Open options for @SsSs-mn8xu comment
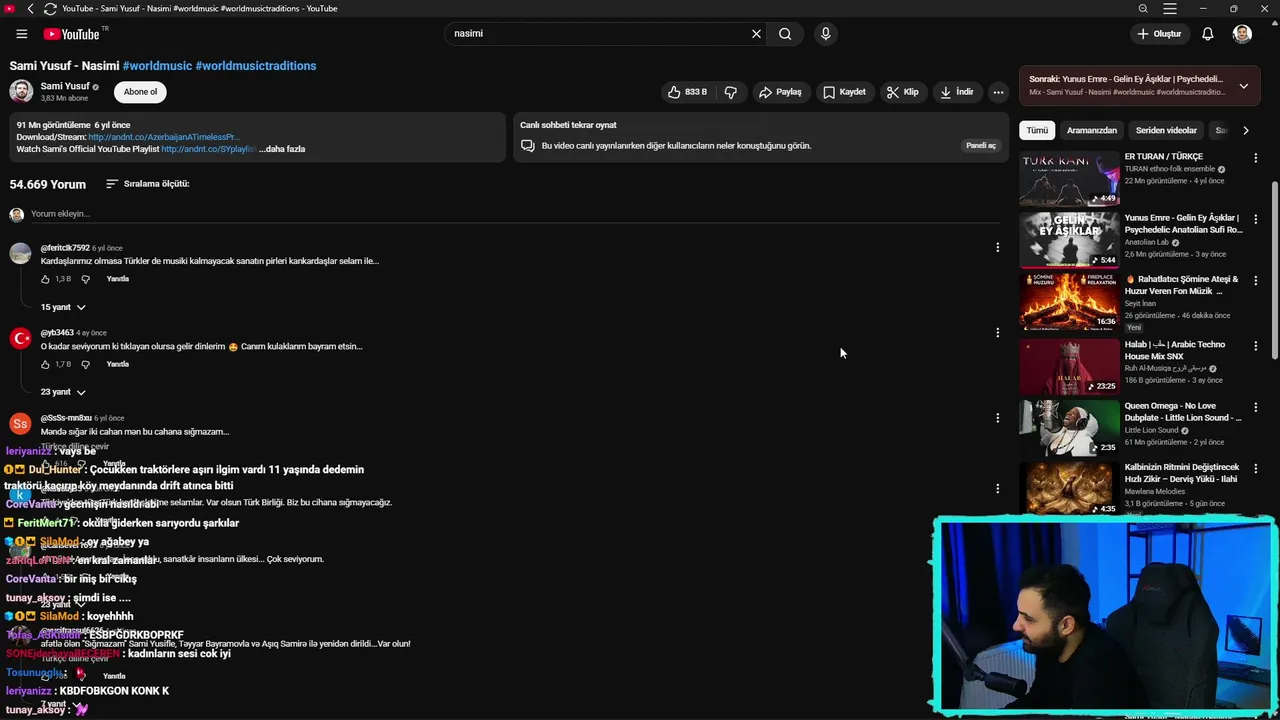The height and width of the screenshot is (720, 1280). pyautogui.click(x=997, y=418)
